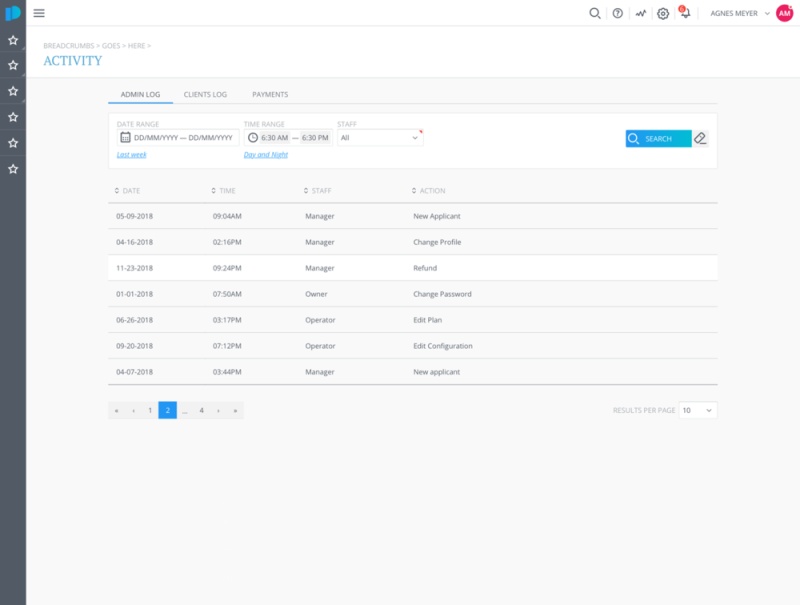The height and width of the screenshot is (605, 800).
Task: Click the first star in the left sidebar
Action: coord(13,40)
